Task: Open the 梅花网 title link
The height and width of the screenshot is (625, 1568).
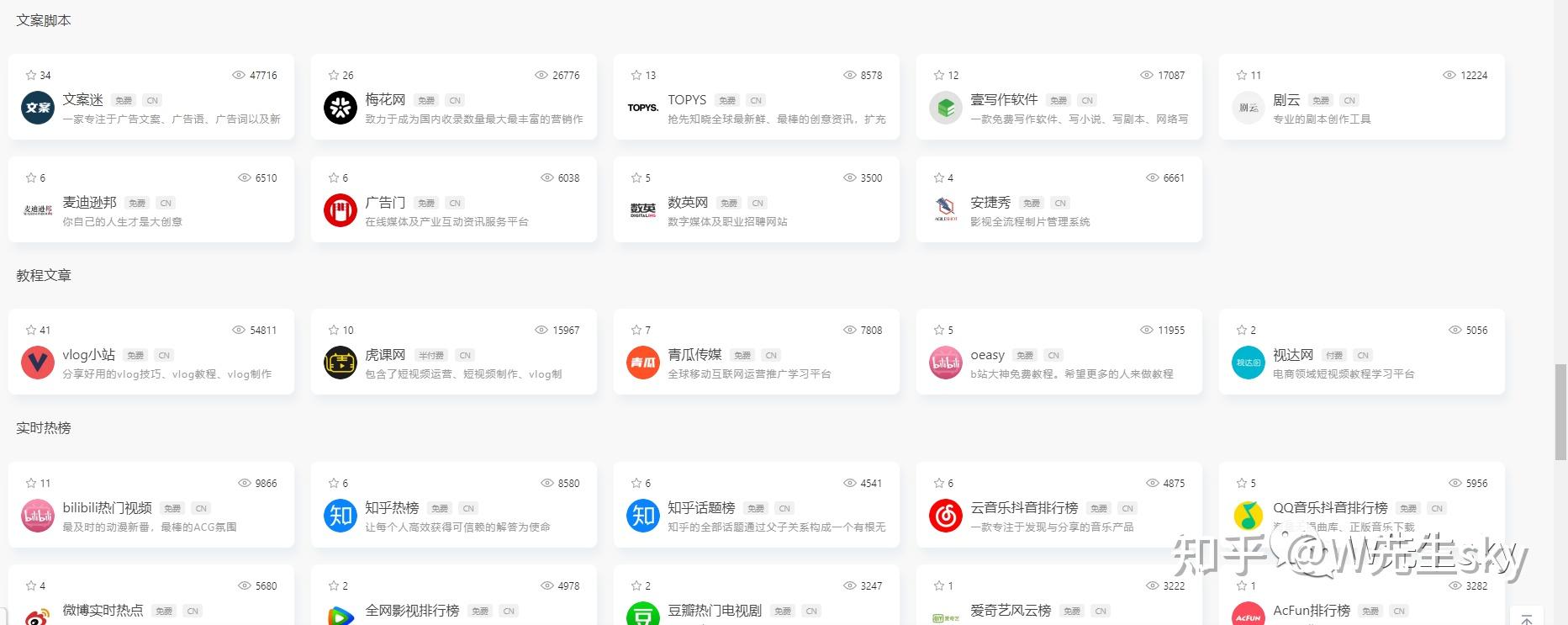Action: (x=385, y=99)
